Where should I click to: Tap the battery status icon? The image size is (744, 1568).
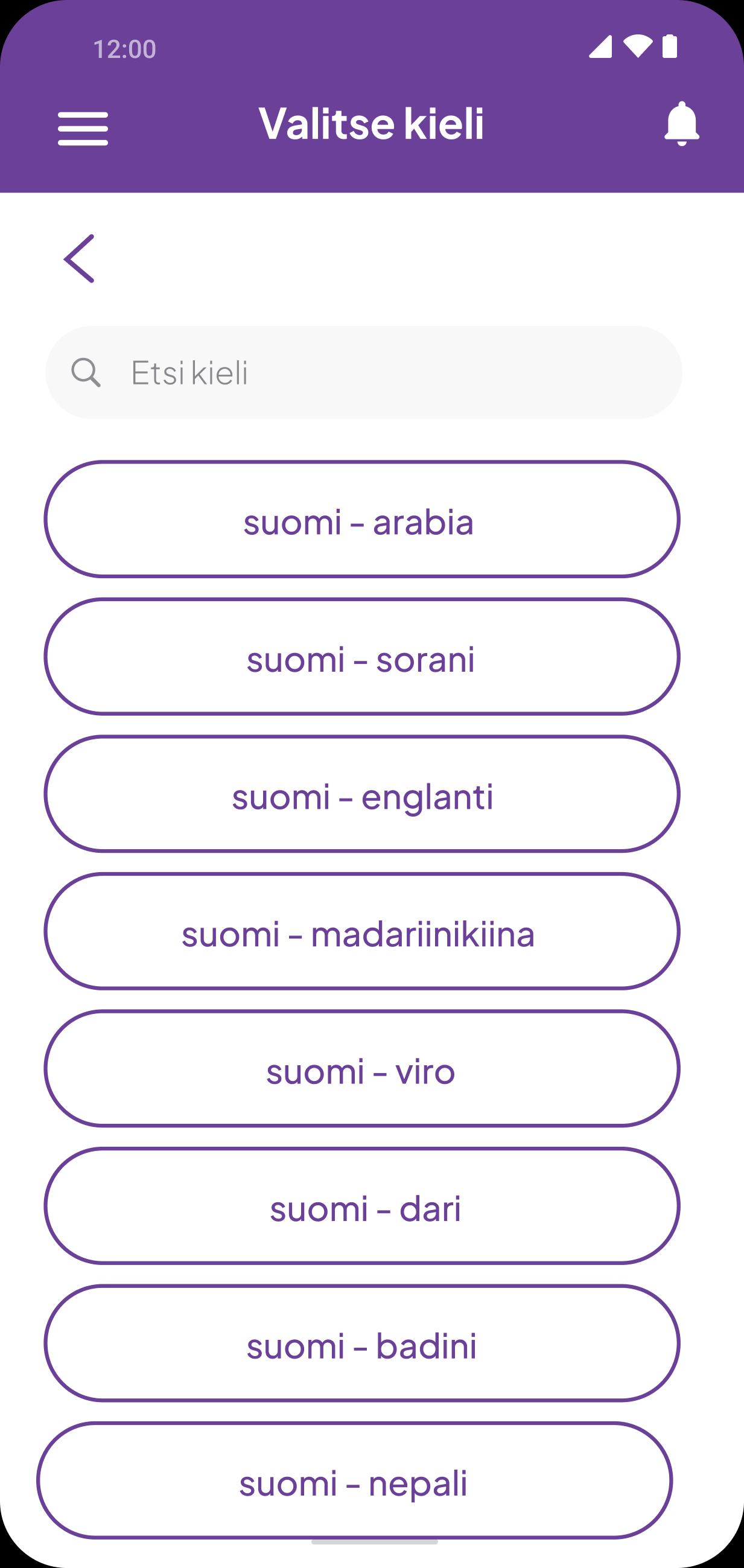click(670, 47)
